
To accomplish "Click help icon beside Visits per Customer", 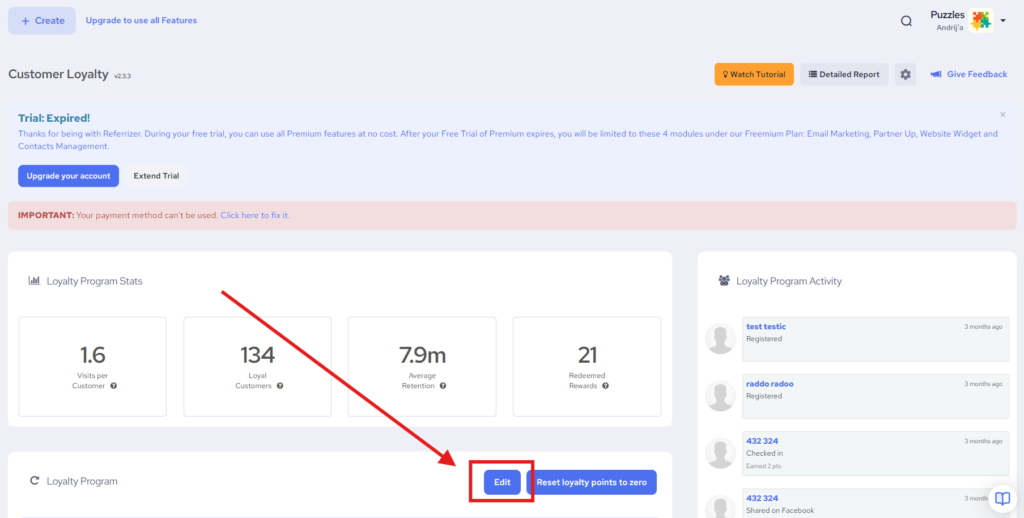I will [114, 386].
